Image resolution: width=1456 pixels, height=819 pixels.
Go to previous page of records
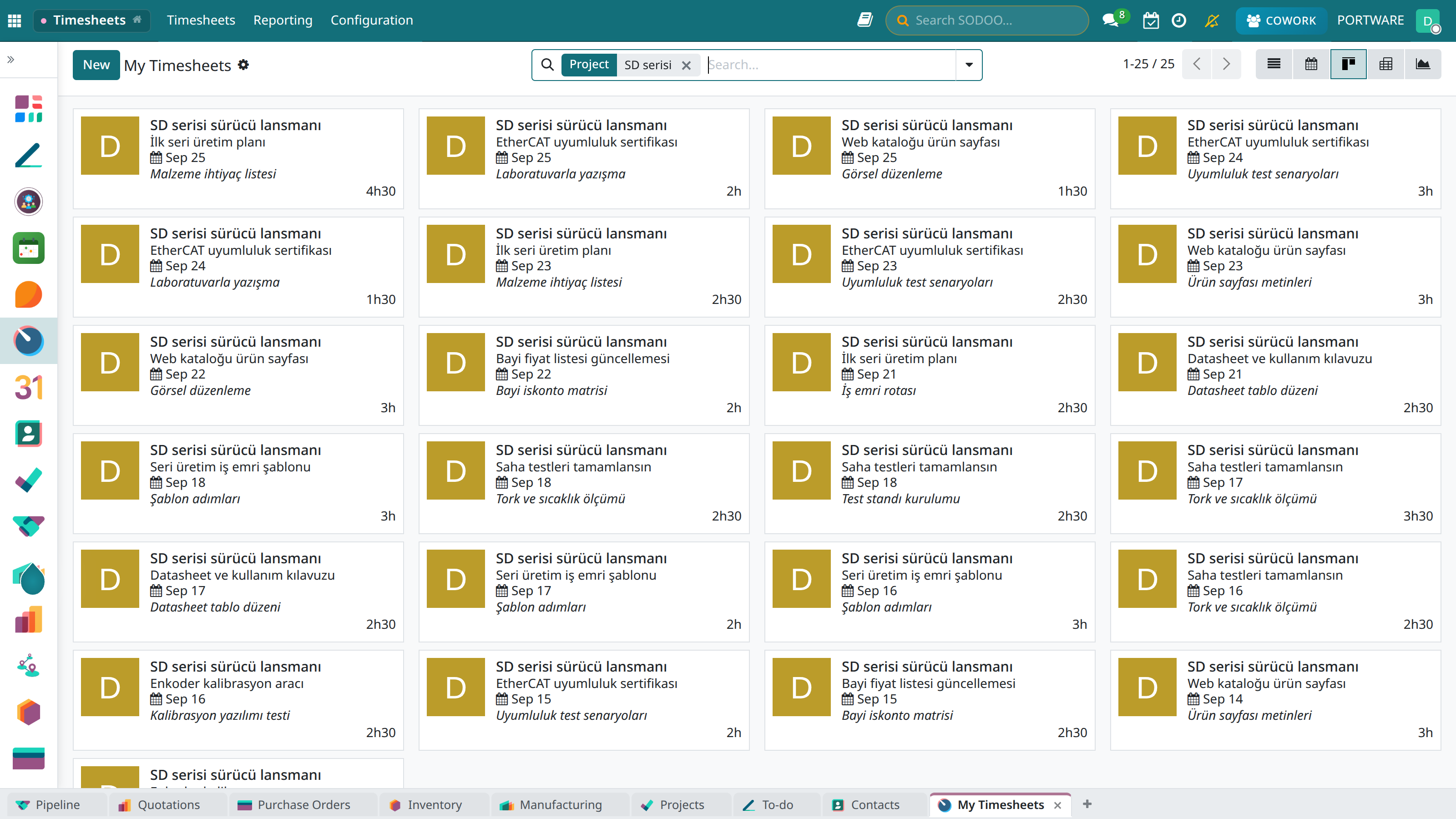pyautogui.click(x=1197, y=64)
